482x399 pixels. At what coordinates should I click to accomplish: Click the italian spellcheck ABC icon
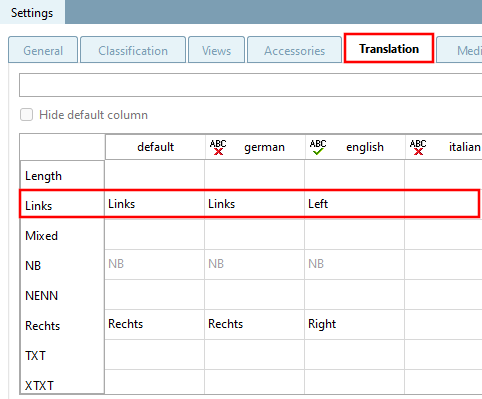click(418, 147)
